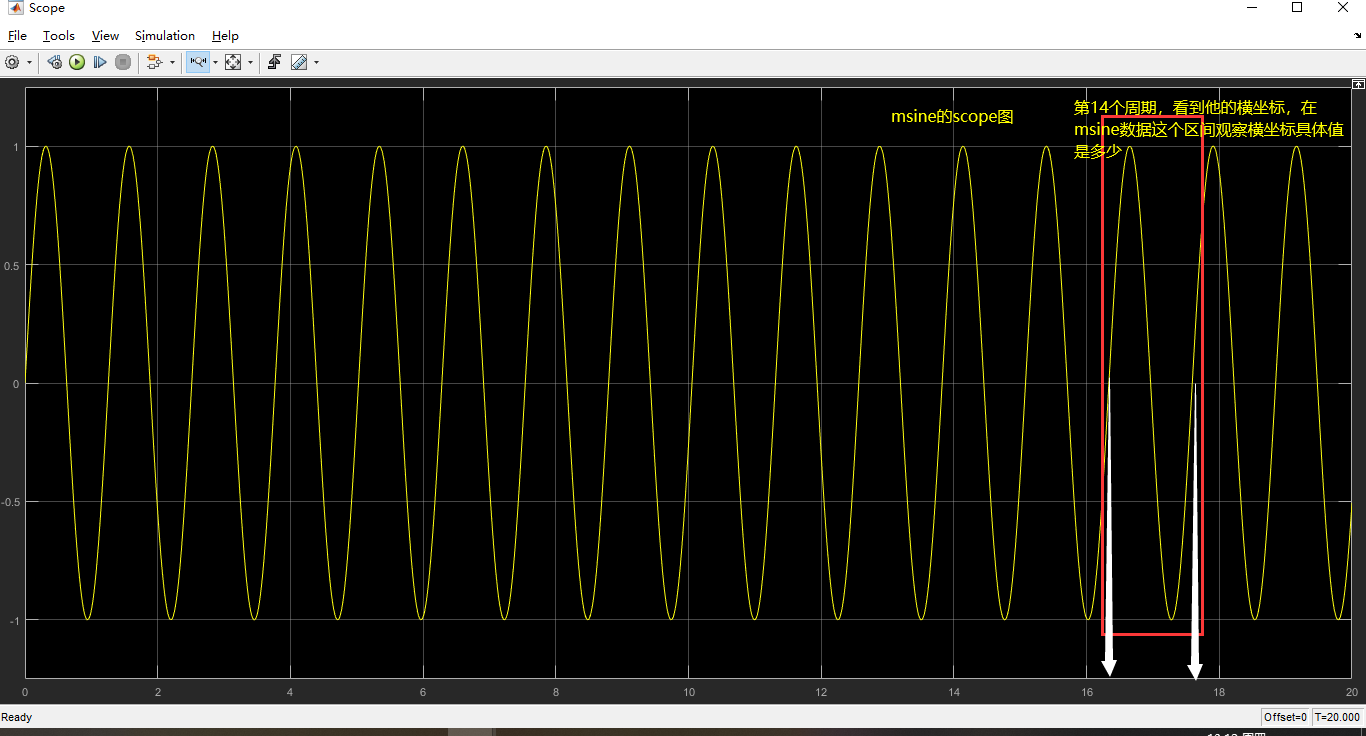The width and height of the screenshot is (1366, 736).
Task: Expand the Configuration Properties dropdown arrow
Action: click(x=29, y=63)
